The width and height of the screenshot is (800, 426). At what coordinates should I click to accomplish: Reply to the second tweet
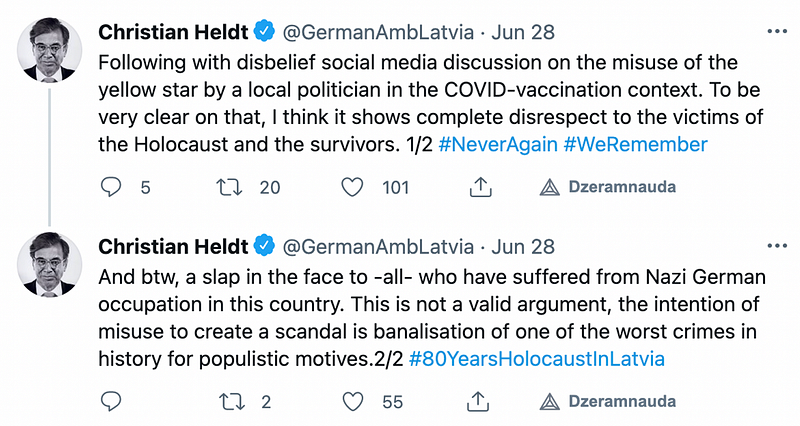pos(112,401)
